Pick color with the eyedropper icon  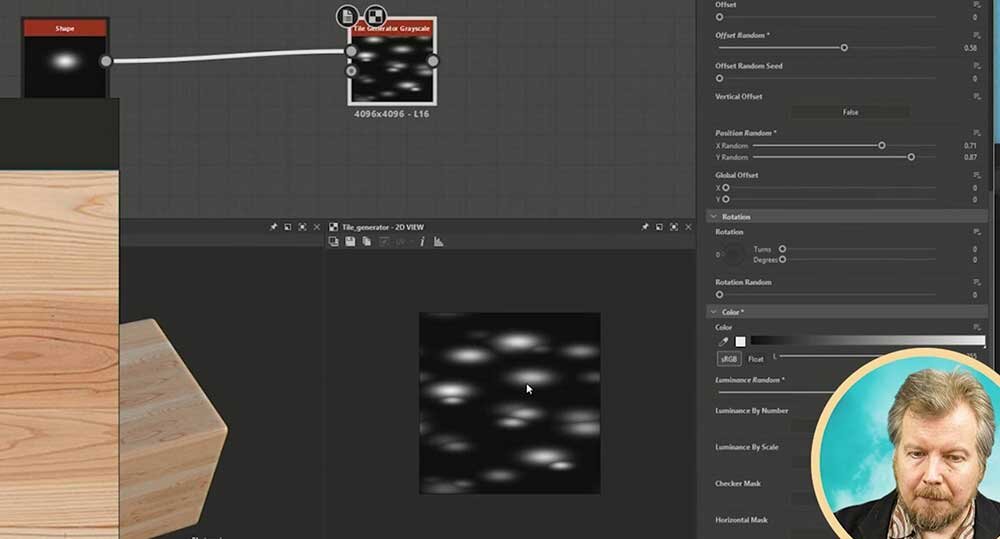coord(723,342)
